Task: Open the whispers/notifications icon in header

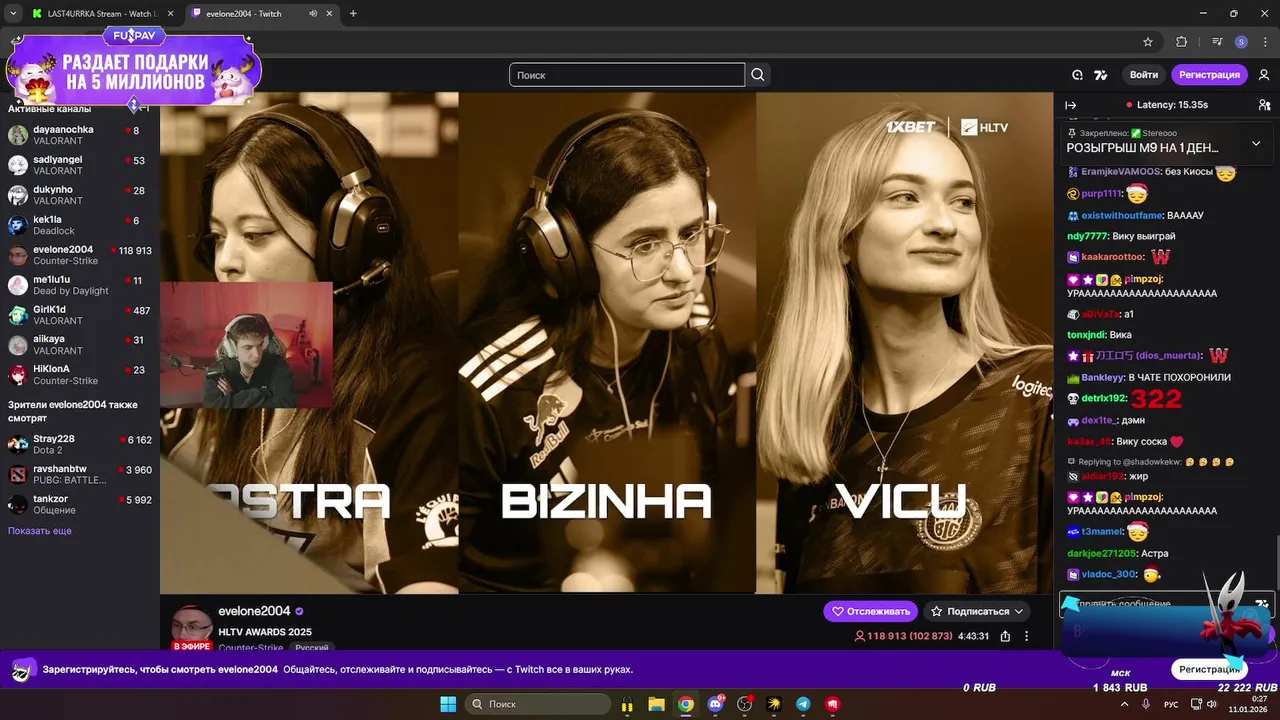Action: point(1077,75)
